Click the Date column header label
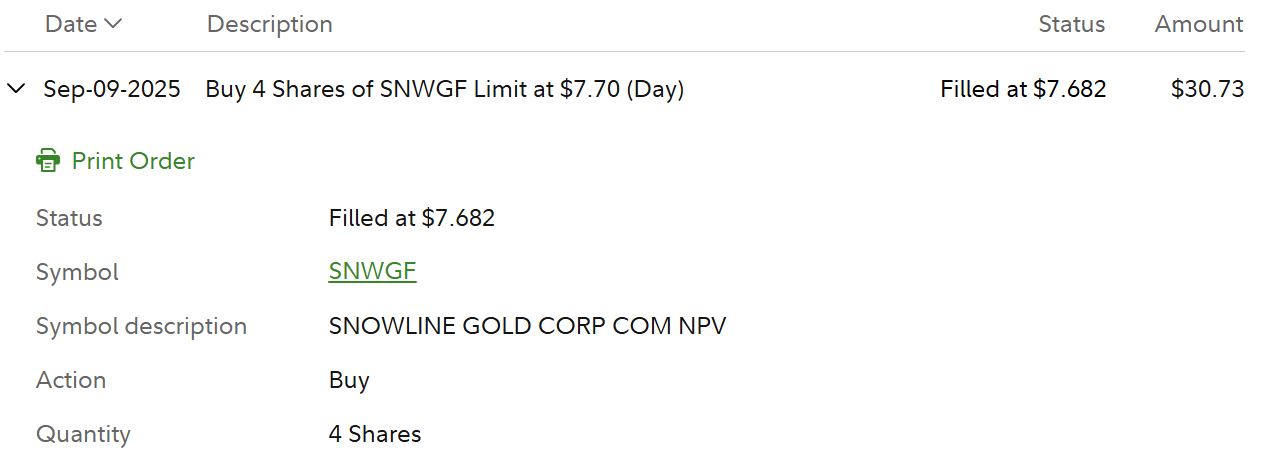 pos(71,24)
